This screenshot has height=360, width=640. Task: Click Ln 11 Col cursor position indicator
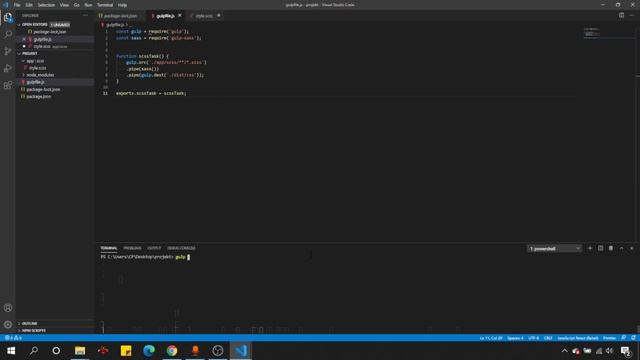coord(491,338)
